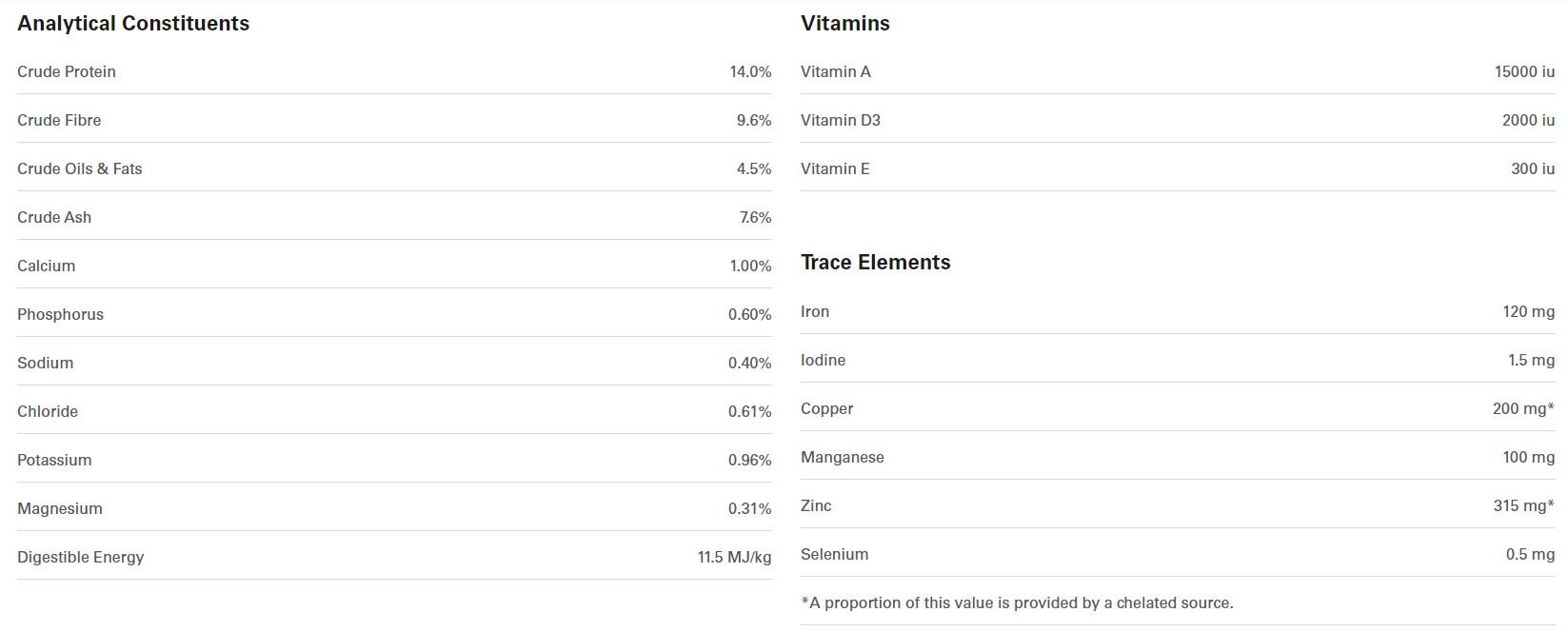The width and height of the screenshot is (1568, 632).
Task: Click the Potassium label
Action: tap(54, 461)
